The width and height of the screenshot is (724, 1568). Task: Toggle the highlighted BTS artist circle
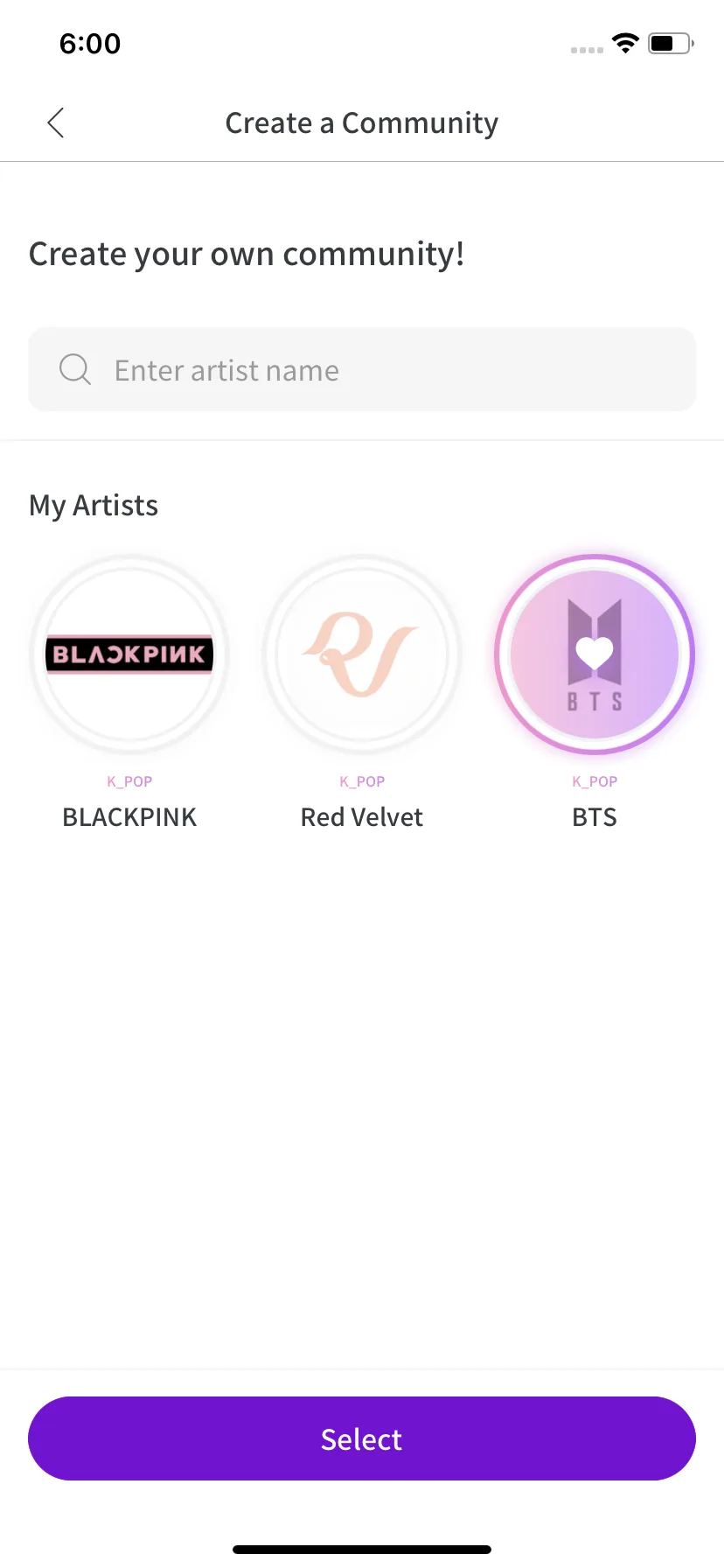[595, 654]
